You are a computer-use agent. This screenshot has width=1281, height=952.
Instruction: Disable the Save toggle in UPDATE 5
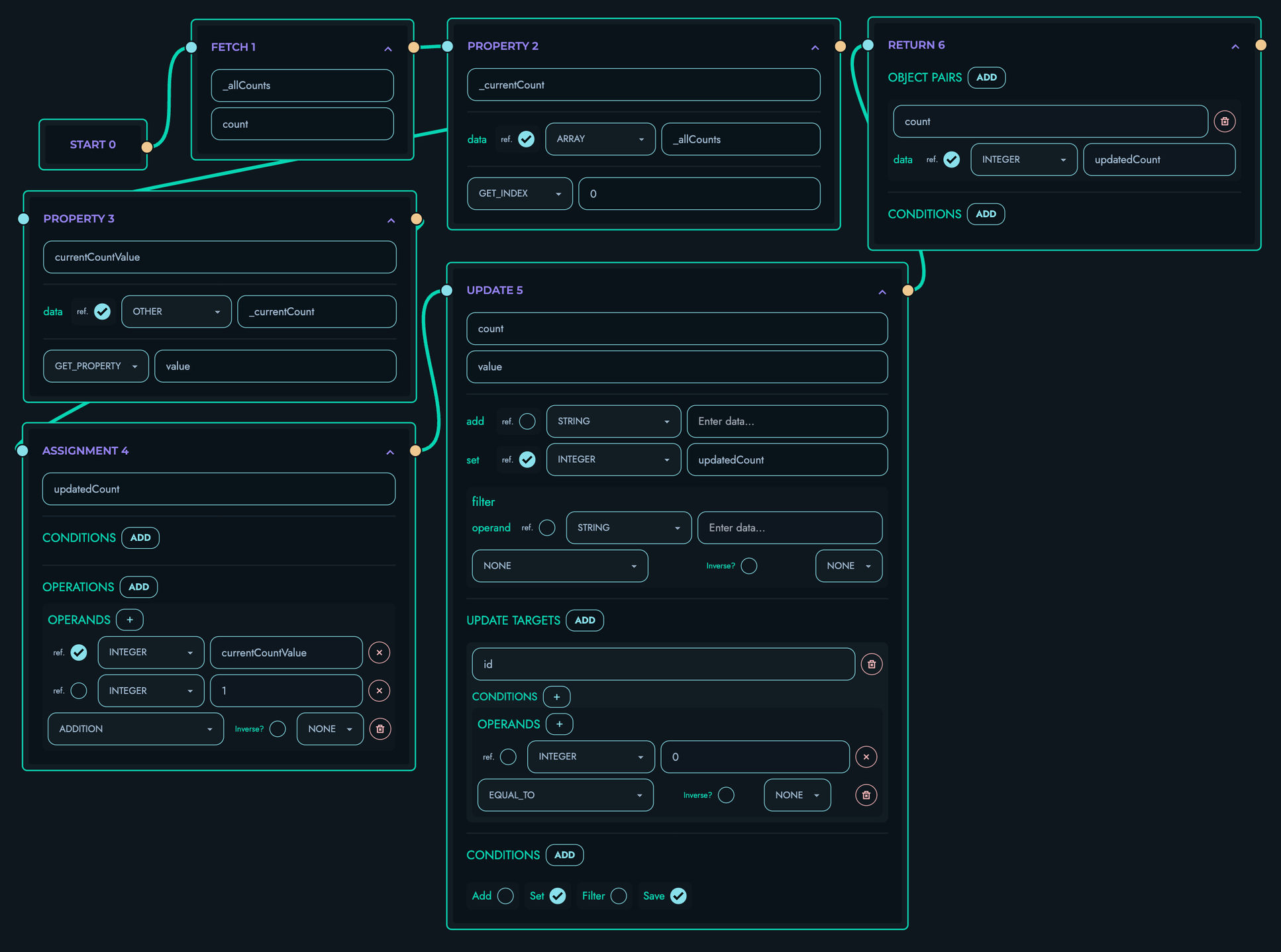(678, 896)
